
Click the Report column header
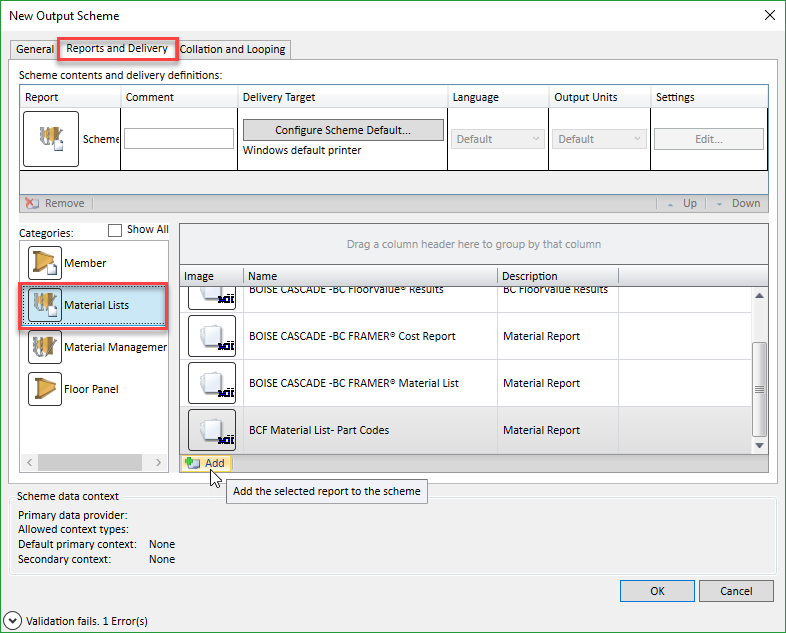(x=70, y=97)
